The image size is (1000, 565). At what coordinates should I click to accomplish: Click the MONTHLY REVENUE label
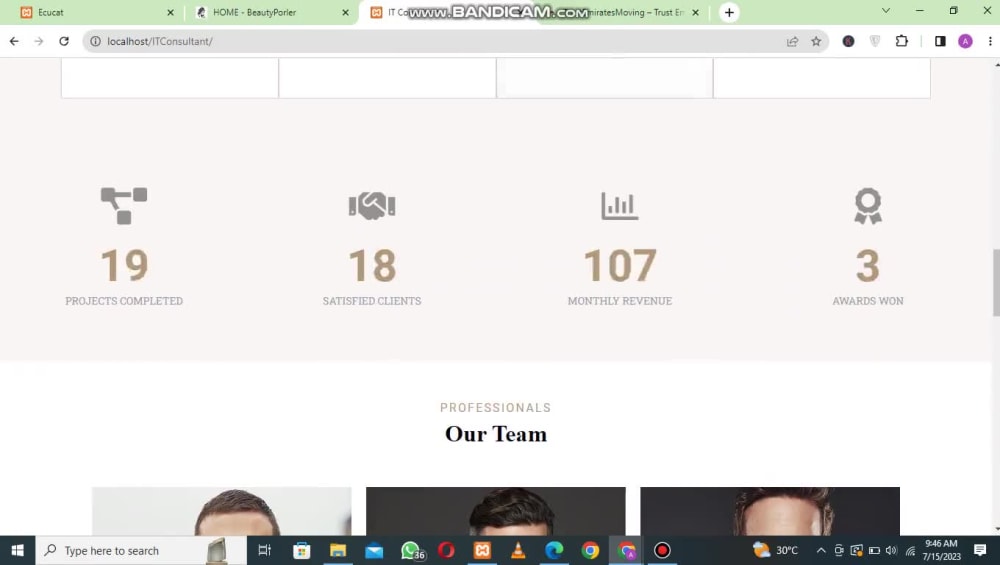(620, 301)
